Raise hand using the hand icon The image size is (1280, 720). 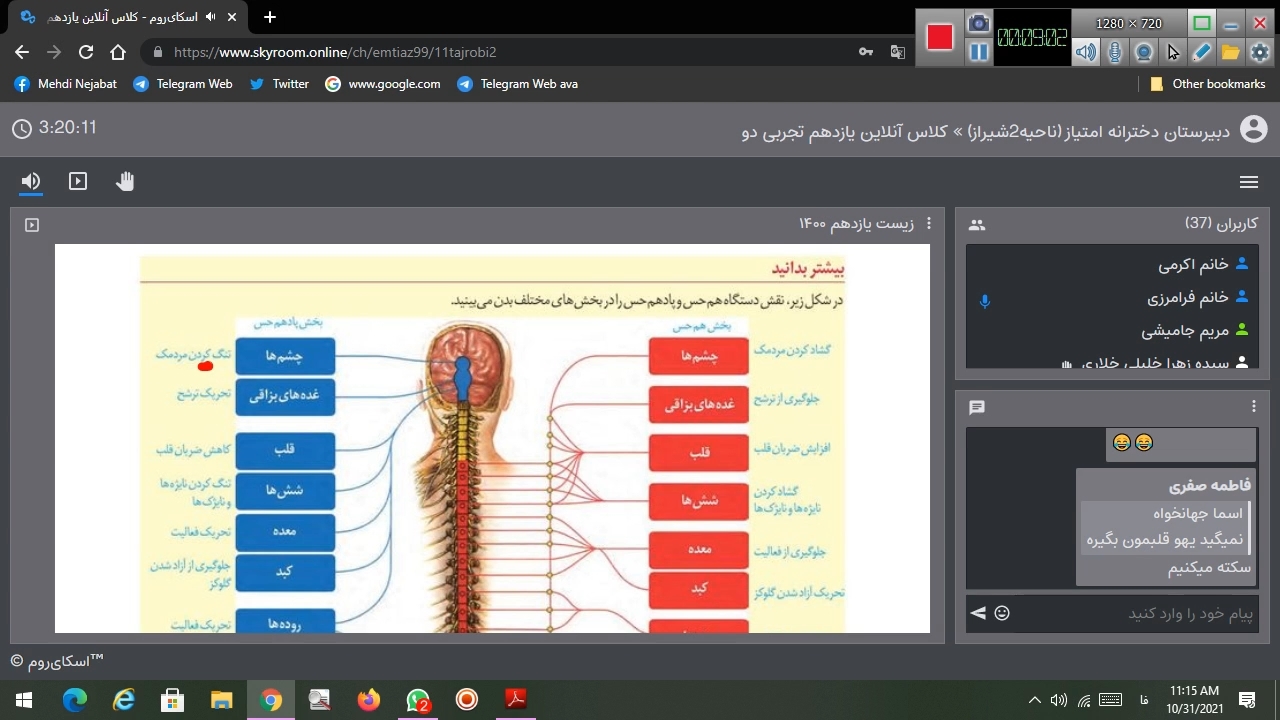coord(125,181)
